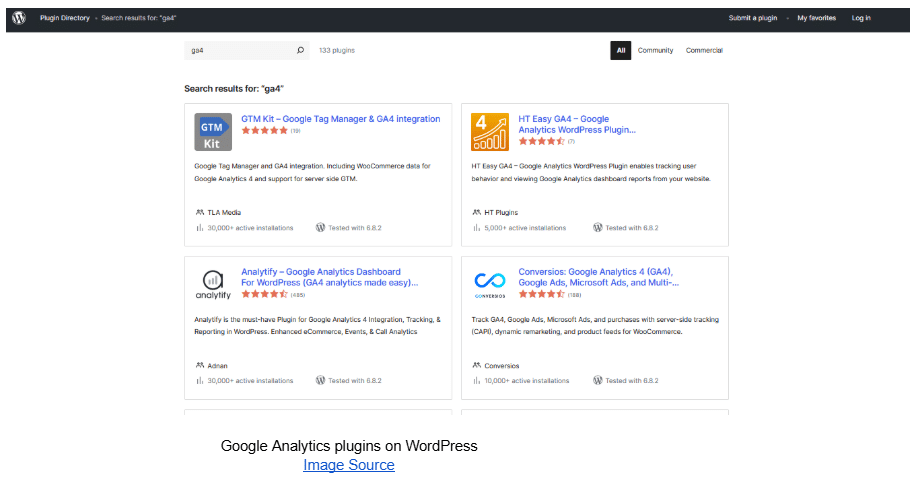This screenshot has width=917, height=477.
Task: Open the Conversios plugin logo
Action: pos(490,285)
